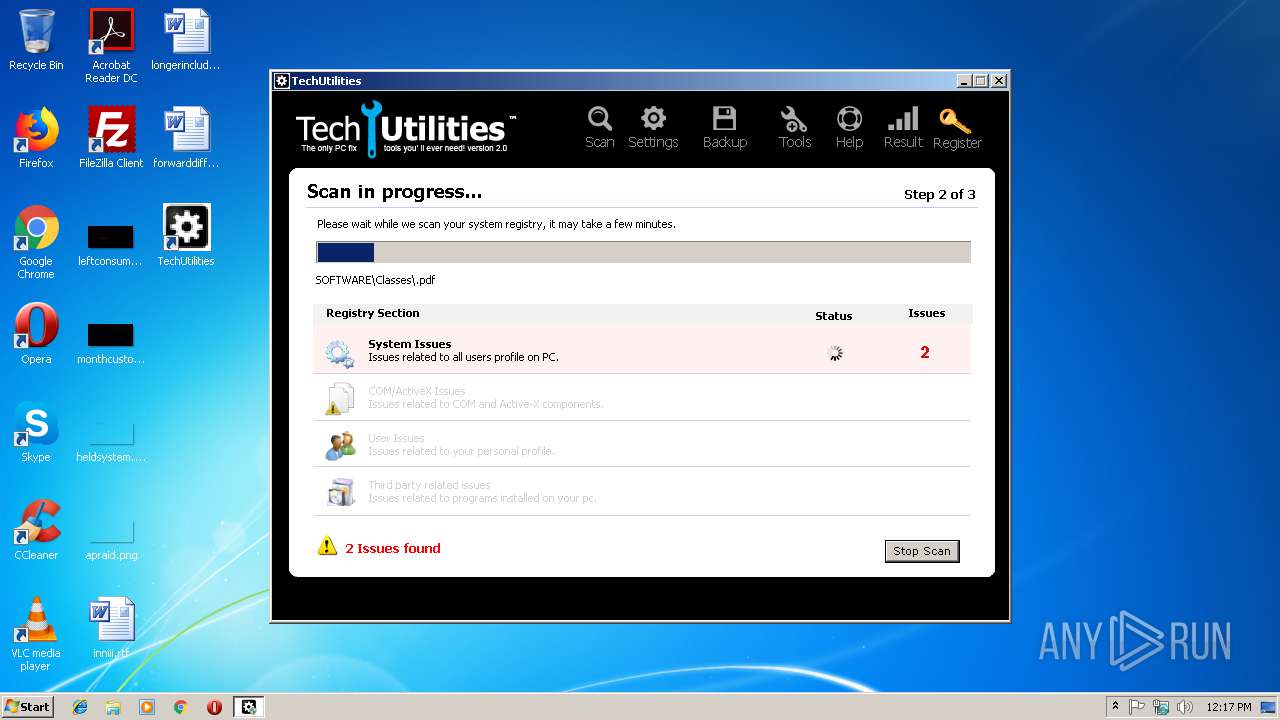Close the TechUtilities window
The height and width of the screenshot is (720, 1280).
[998, 81]
